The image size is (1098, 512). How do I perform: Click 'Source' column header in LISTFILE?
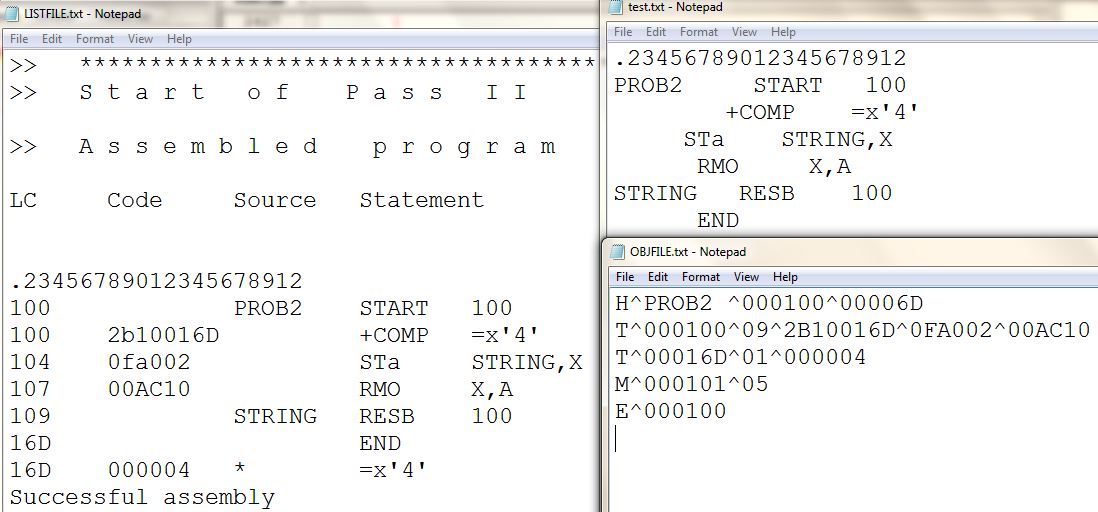(x=274, y=200)
